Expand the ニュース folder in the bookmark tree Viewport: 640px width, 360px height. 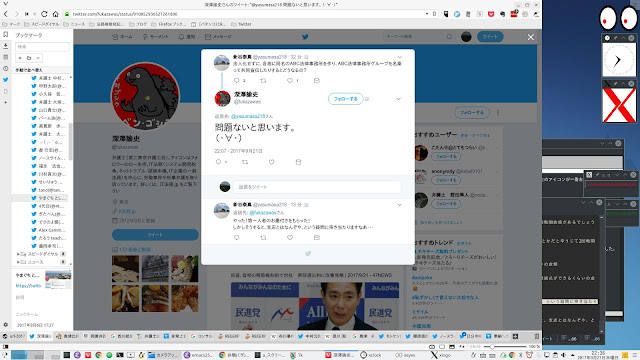coord(18,262)
